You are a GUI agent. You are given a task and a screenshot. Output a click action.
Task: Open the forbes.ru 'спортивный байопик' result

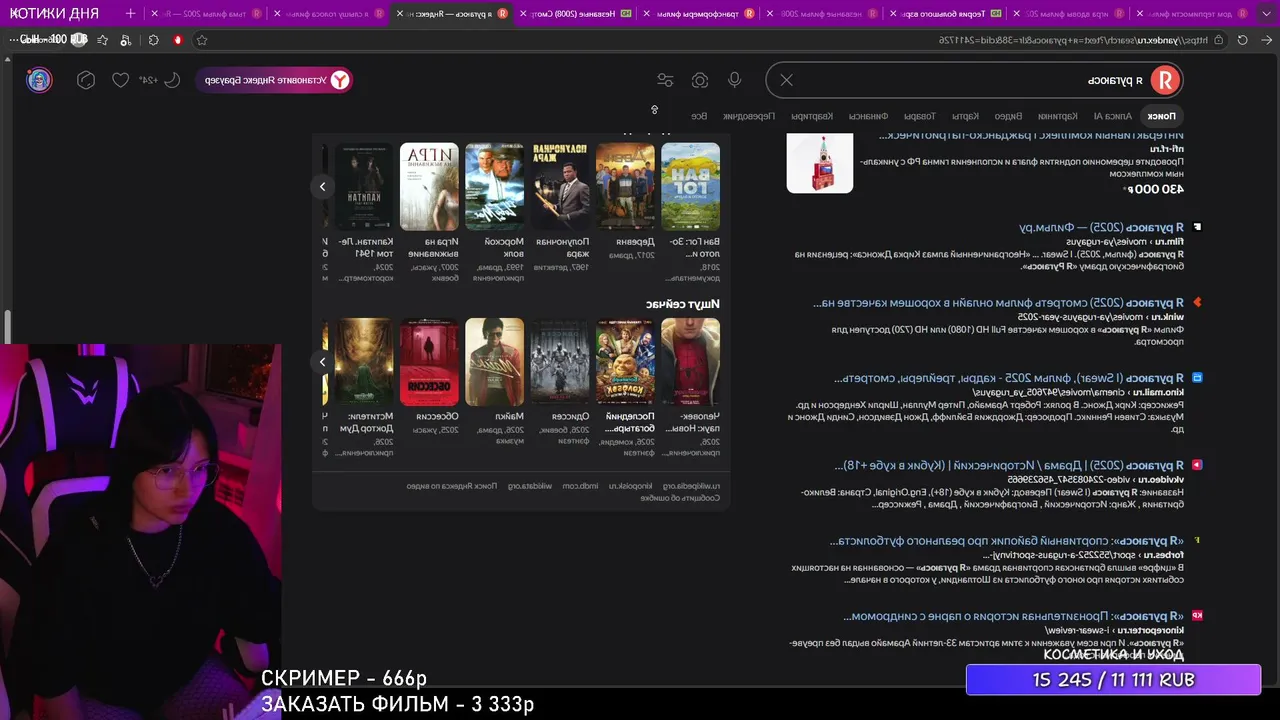pos(1007,541)
